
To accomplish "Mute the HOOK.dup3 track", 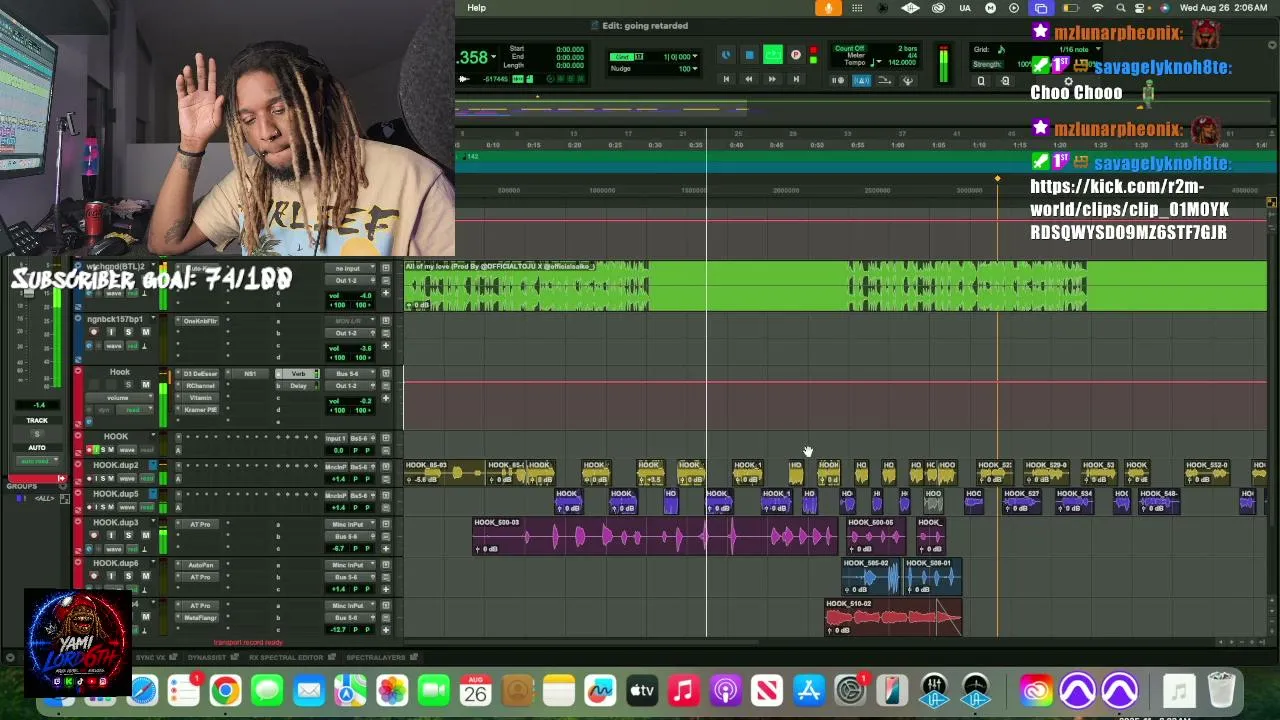I will pyautogui.click(x=145, y=536).
